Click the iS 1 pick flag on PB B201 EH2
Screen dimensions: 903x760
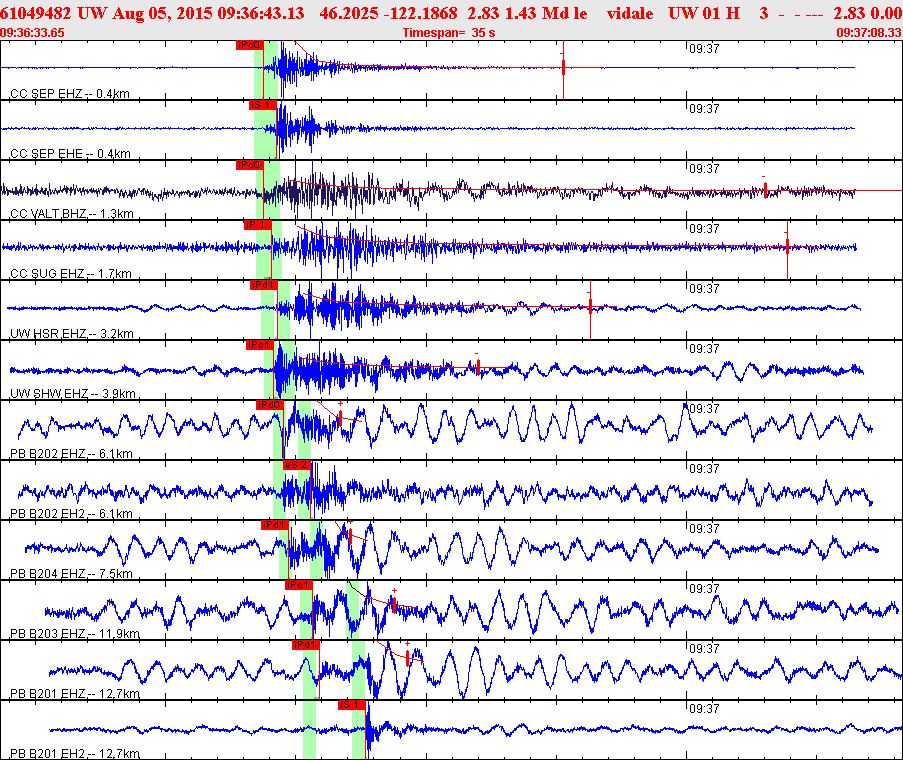(351, 705)
